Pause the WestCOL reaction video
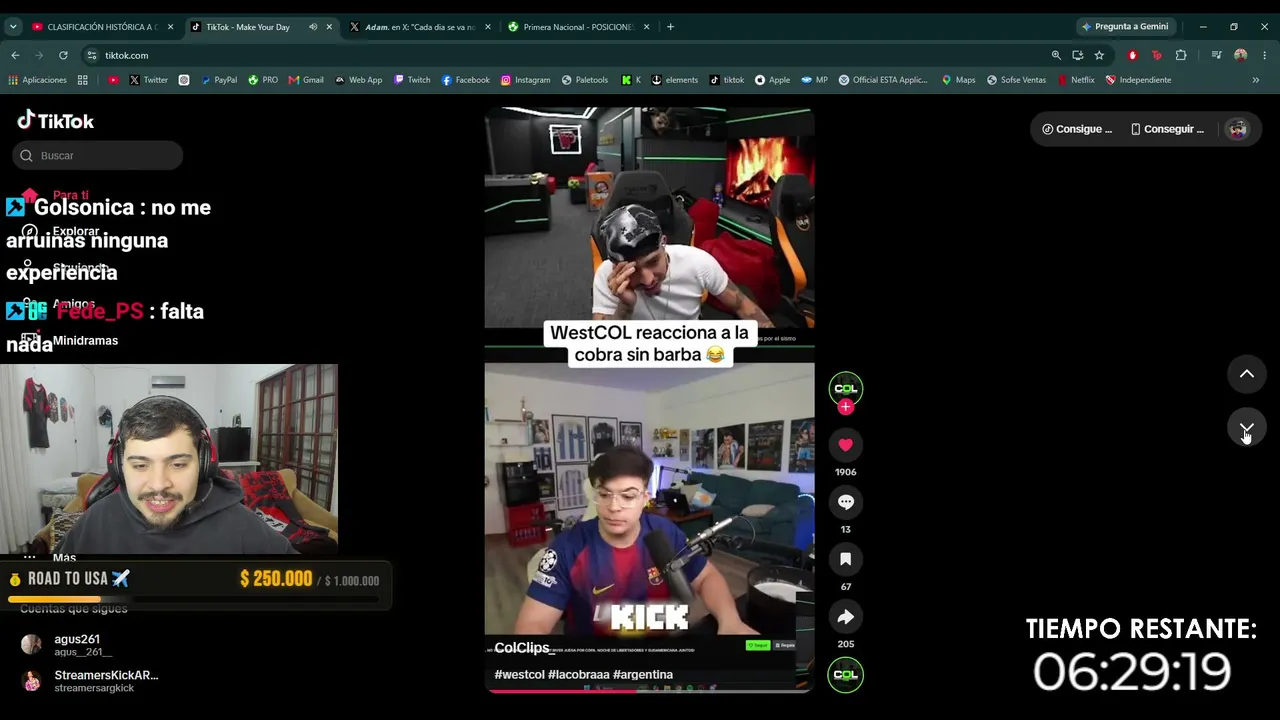The height and width of the screenshot is (720, 1280). click(649, 400)
